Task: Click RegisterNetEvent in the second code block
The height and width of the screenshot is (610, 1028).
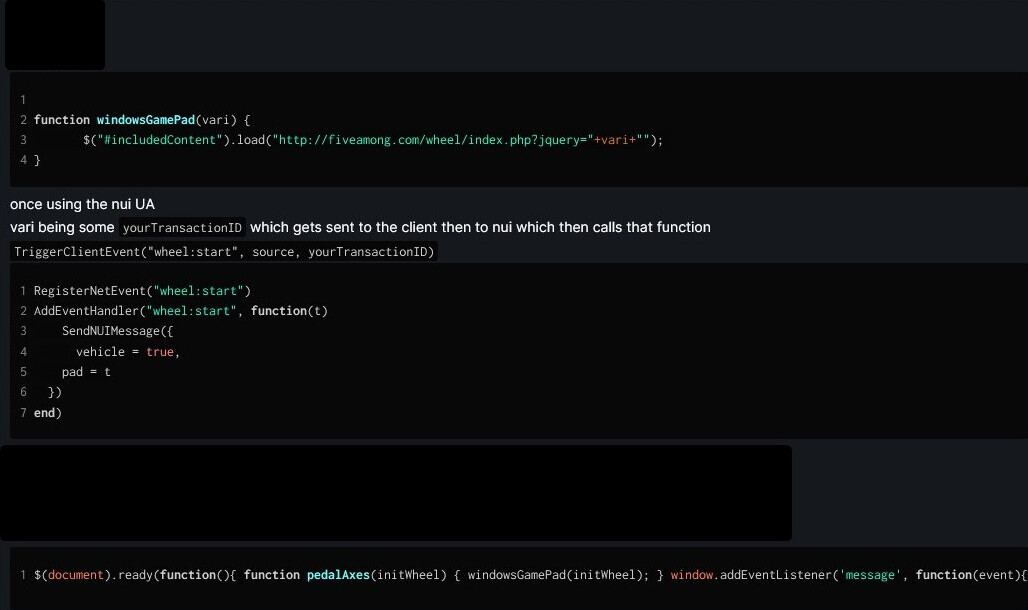Action: (x=90, y=291)
